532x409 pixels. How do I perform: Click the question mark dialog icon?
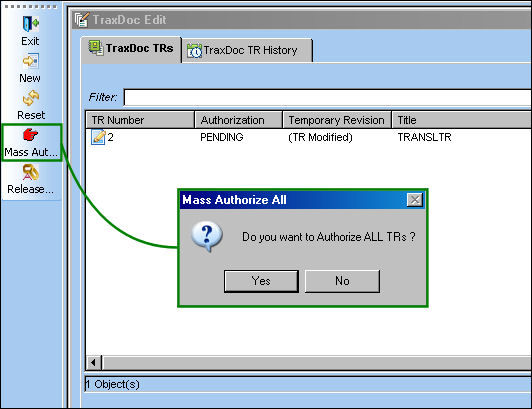pyautogui.click(x=207, y=236)
